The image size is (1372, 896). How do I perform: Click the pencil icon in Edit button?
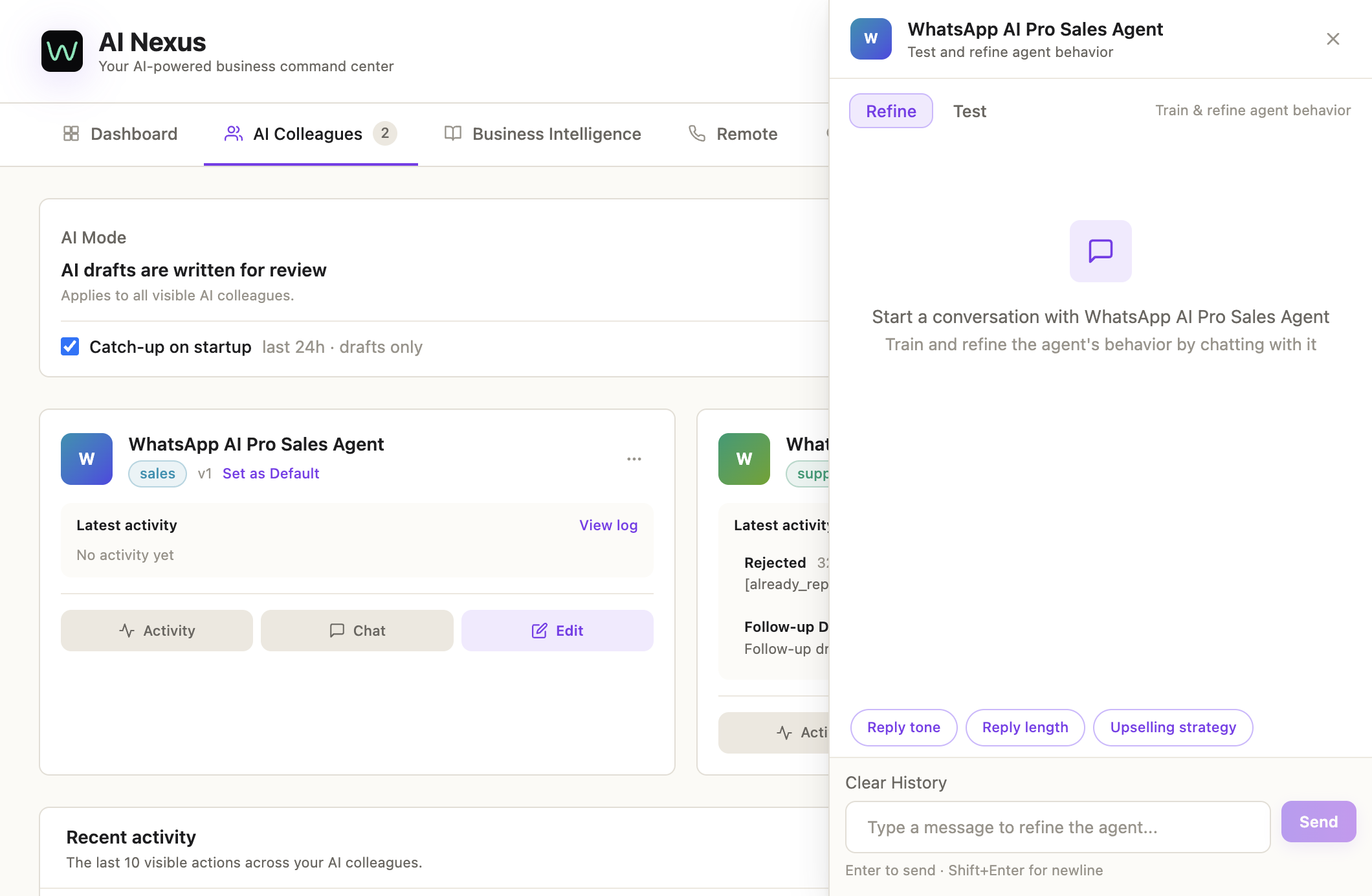540,631
